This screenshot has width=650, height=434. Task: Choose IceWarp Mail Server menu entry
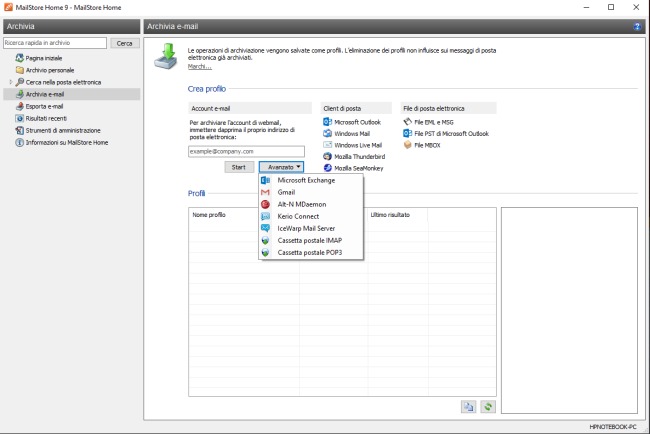pos(311,228)
